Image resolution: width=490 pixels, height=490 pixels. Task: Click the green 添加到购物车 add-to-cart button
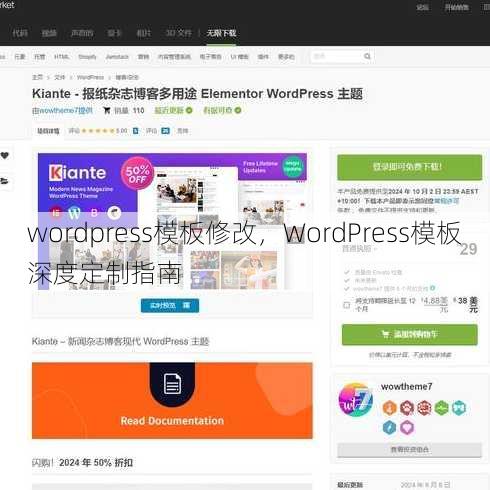click(x=409, y=334)
